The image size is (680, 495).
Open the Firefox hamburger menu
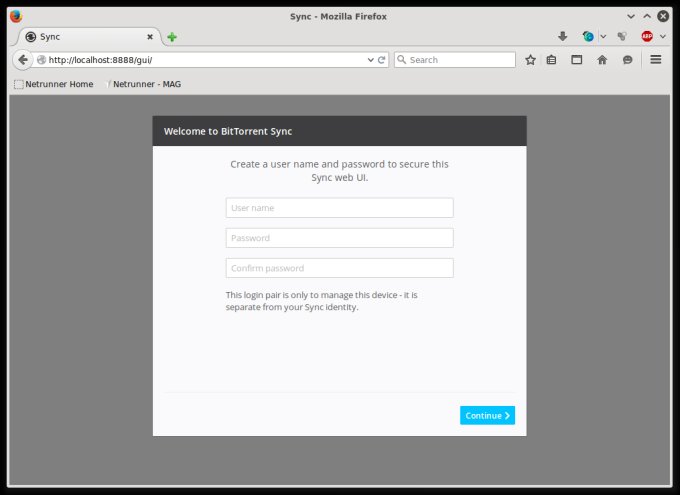pos(656,59)
